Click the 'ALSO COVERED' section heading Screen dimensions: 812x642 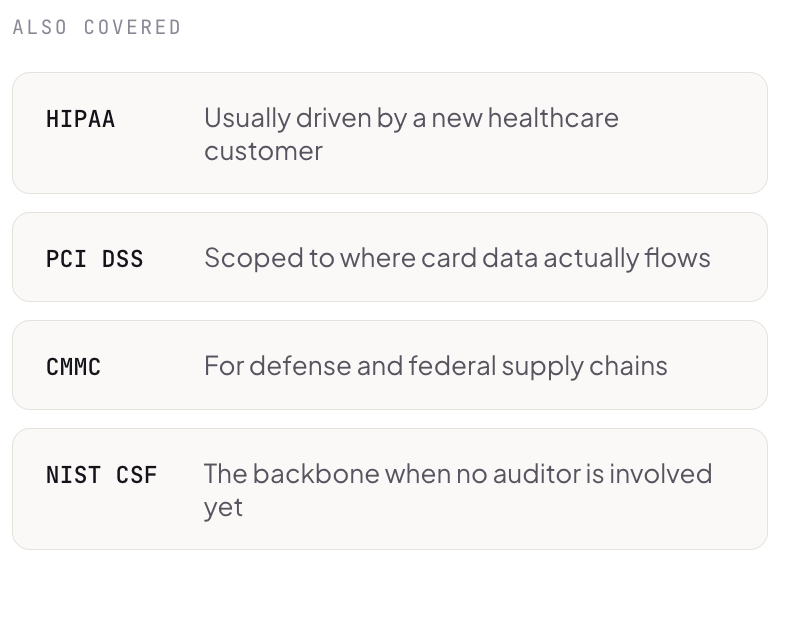click(x=97, y=27)
